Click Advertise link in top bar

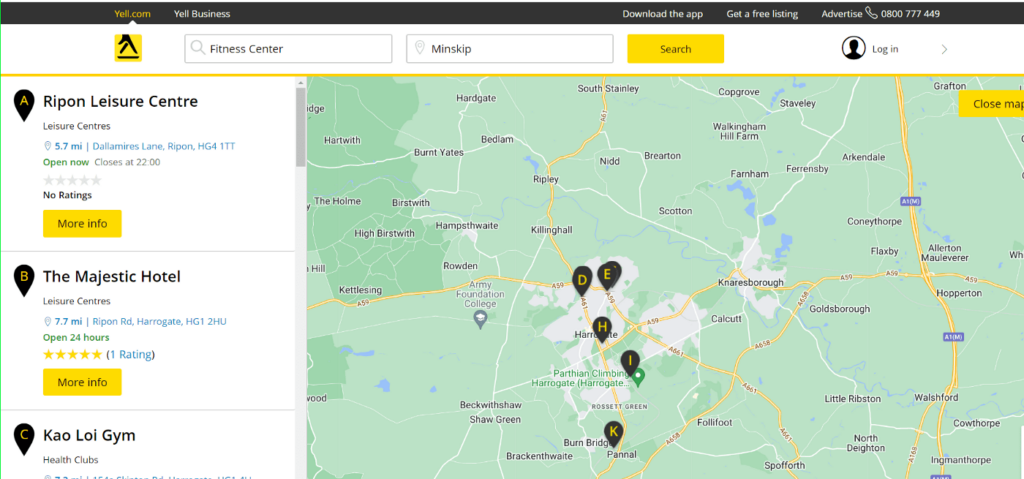point(842,13)
